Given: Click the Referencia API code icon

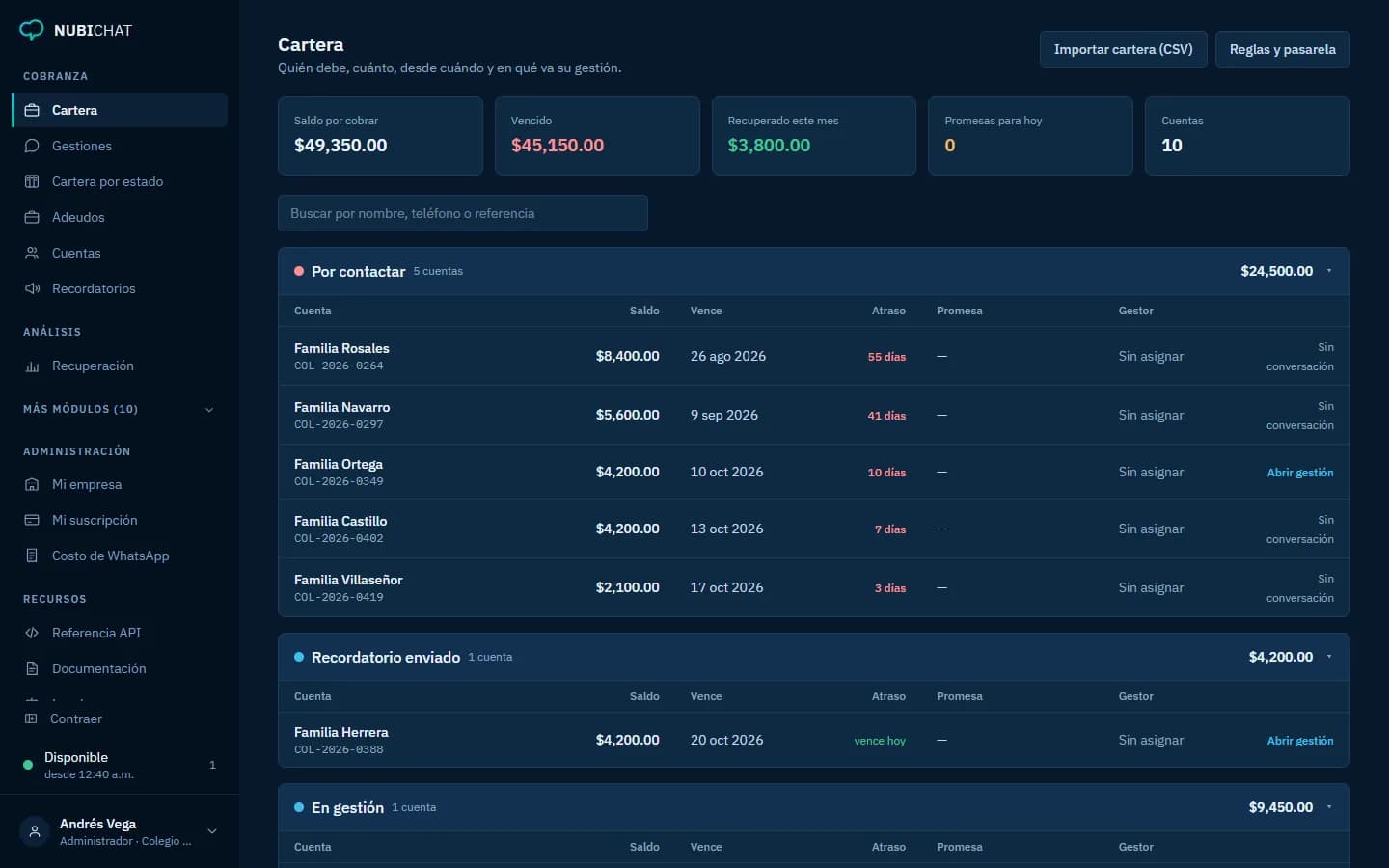Looking at the screenshot, I should pyautogui.click(x=32, y=633).
